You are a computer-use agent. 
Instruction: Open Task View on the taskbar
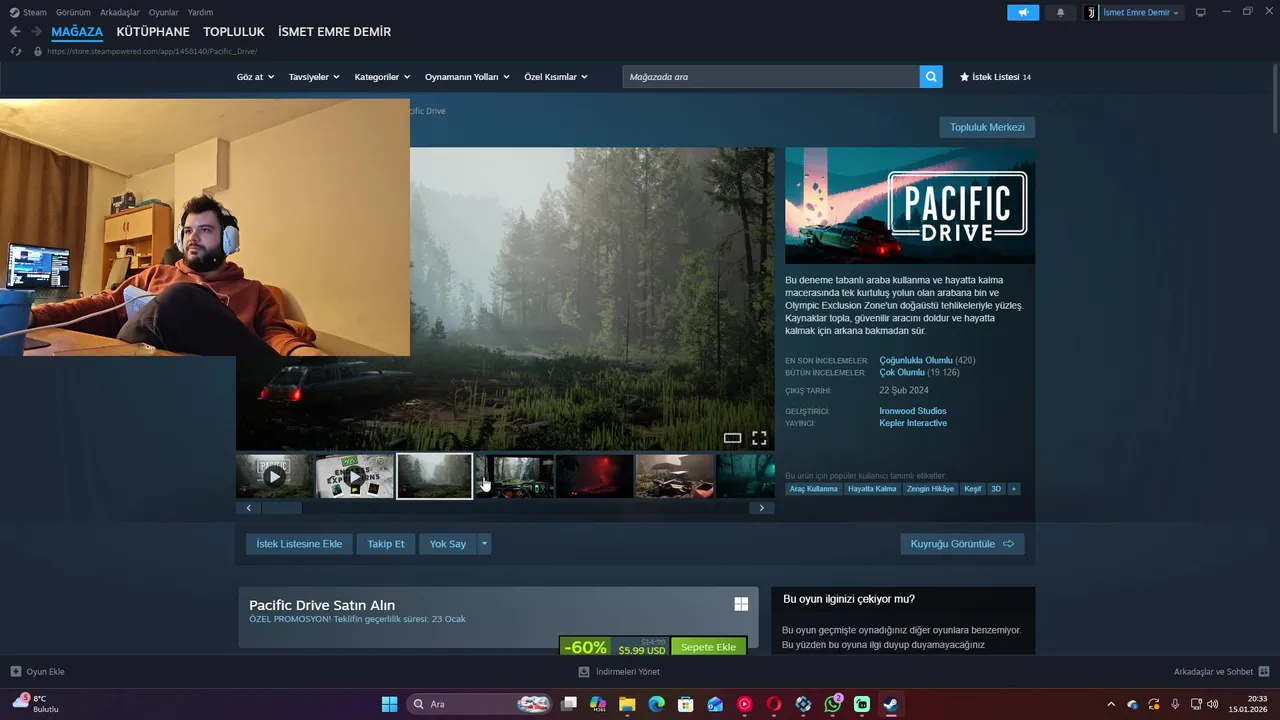[569, 704]
